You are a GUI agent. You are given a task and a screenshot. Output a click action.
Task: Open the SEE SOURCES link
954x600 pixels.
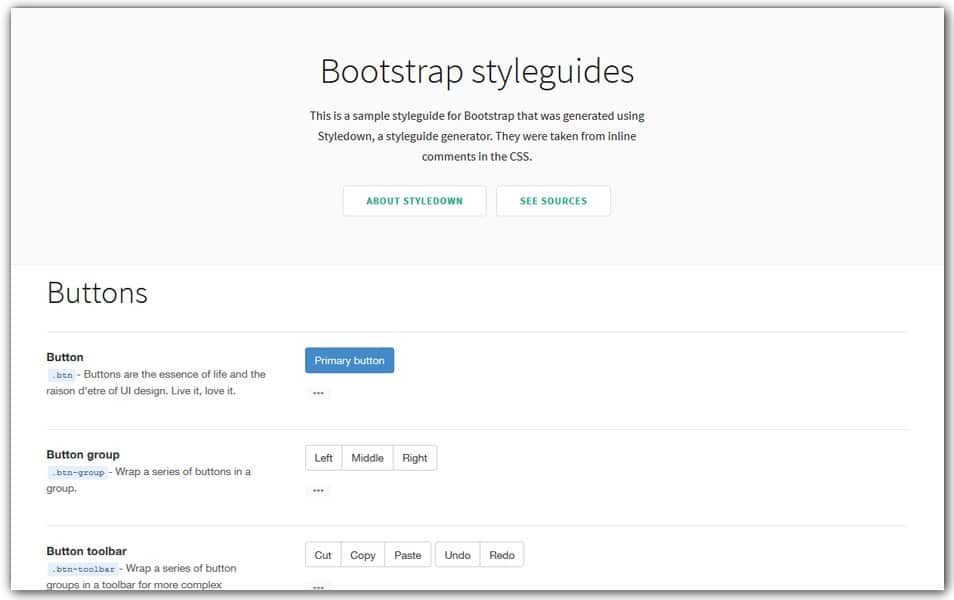[553, 200]
